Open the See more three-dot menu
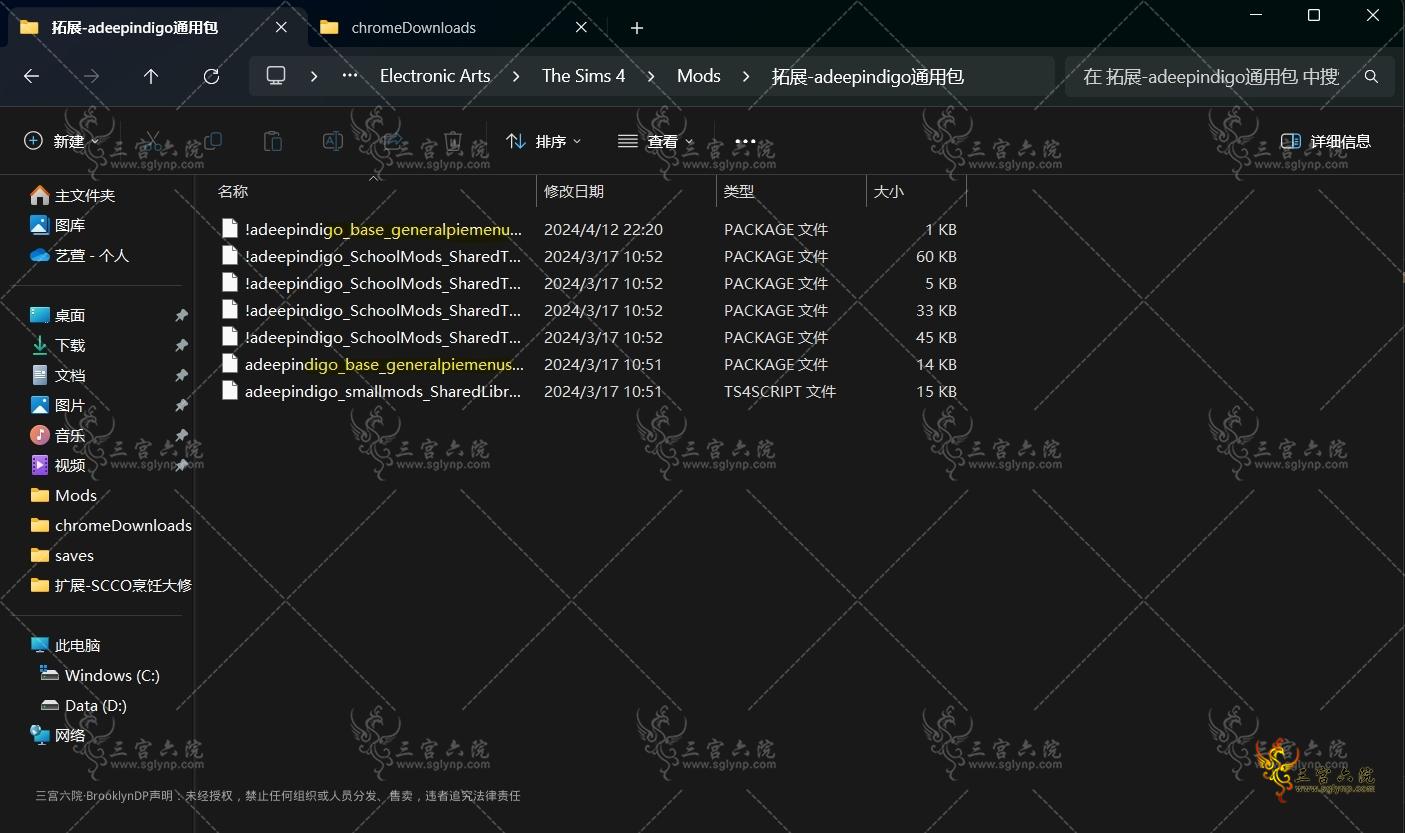 745,141
